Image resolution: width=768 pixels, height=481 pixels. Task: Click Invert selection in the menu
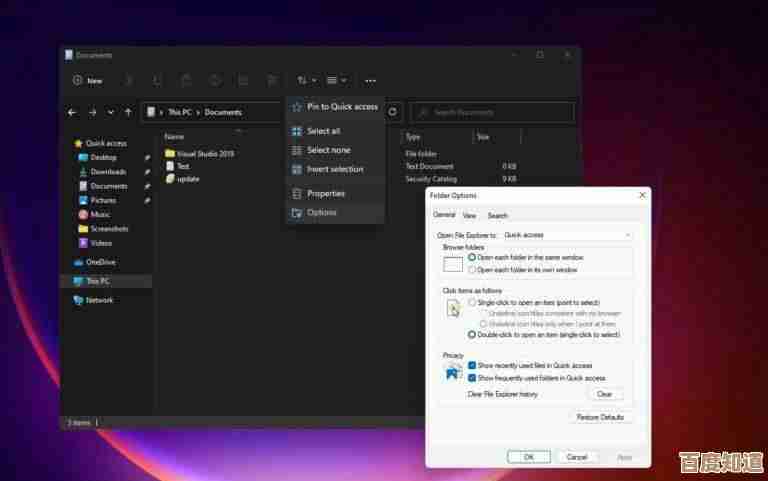coord(335,169)
